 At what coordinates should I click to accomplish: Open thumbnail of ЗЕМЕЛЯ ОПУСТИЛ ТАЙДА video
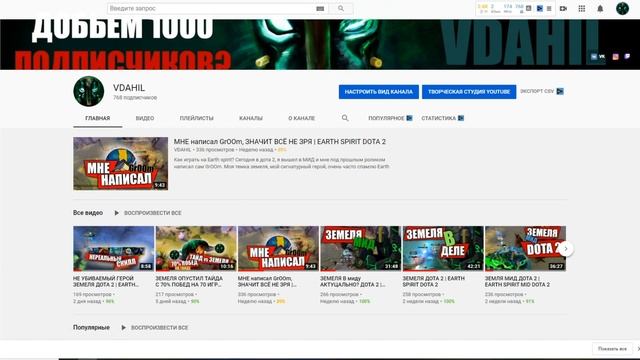point(196,249)
